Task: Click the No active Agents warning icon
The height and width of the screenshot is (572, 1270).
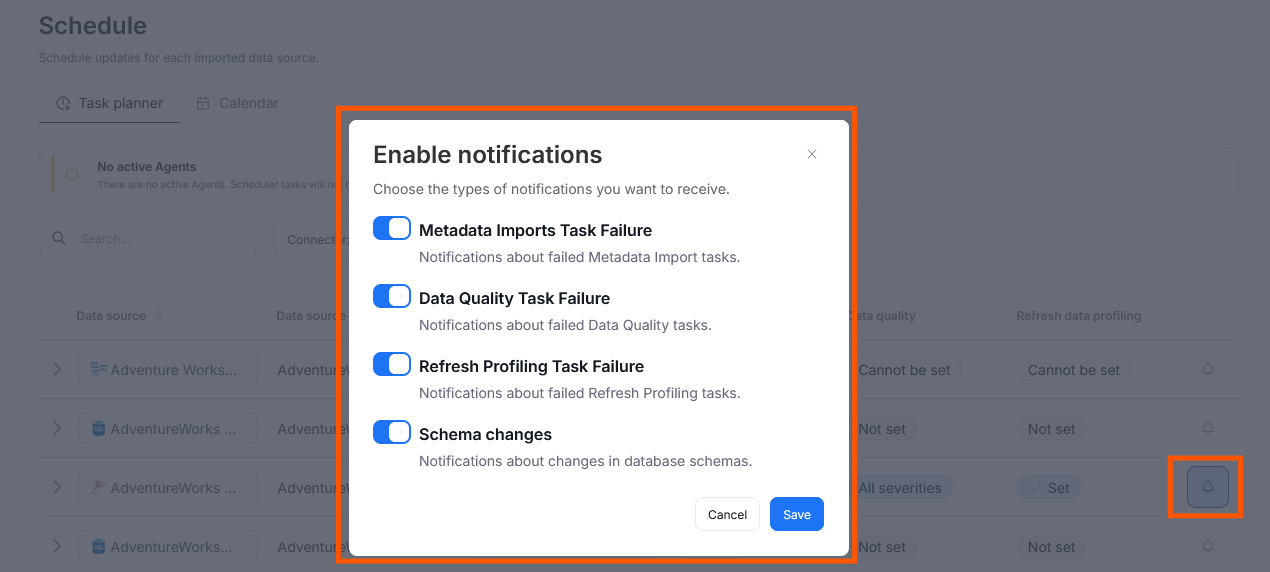Action: coord(72,174)
